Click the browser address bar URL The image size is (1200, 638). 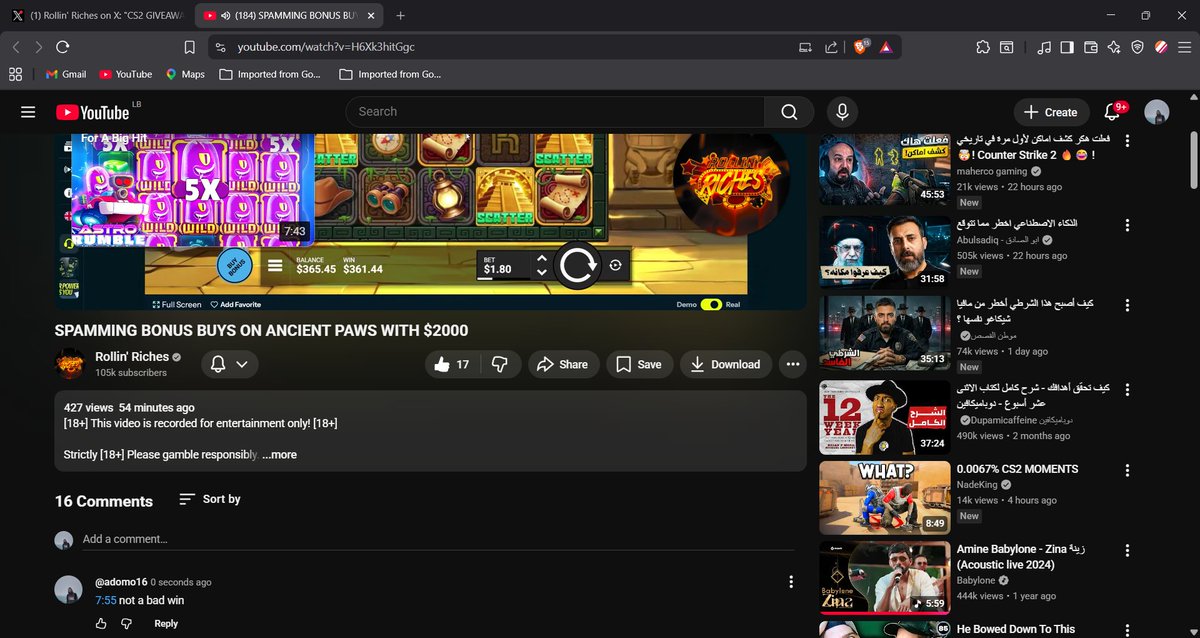click(326, 47)
